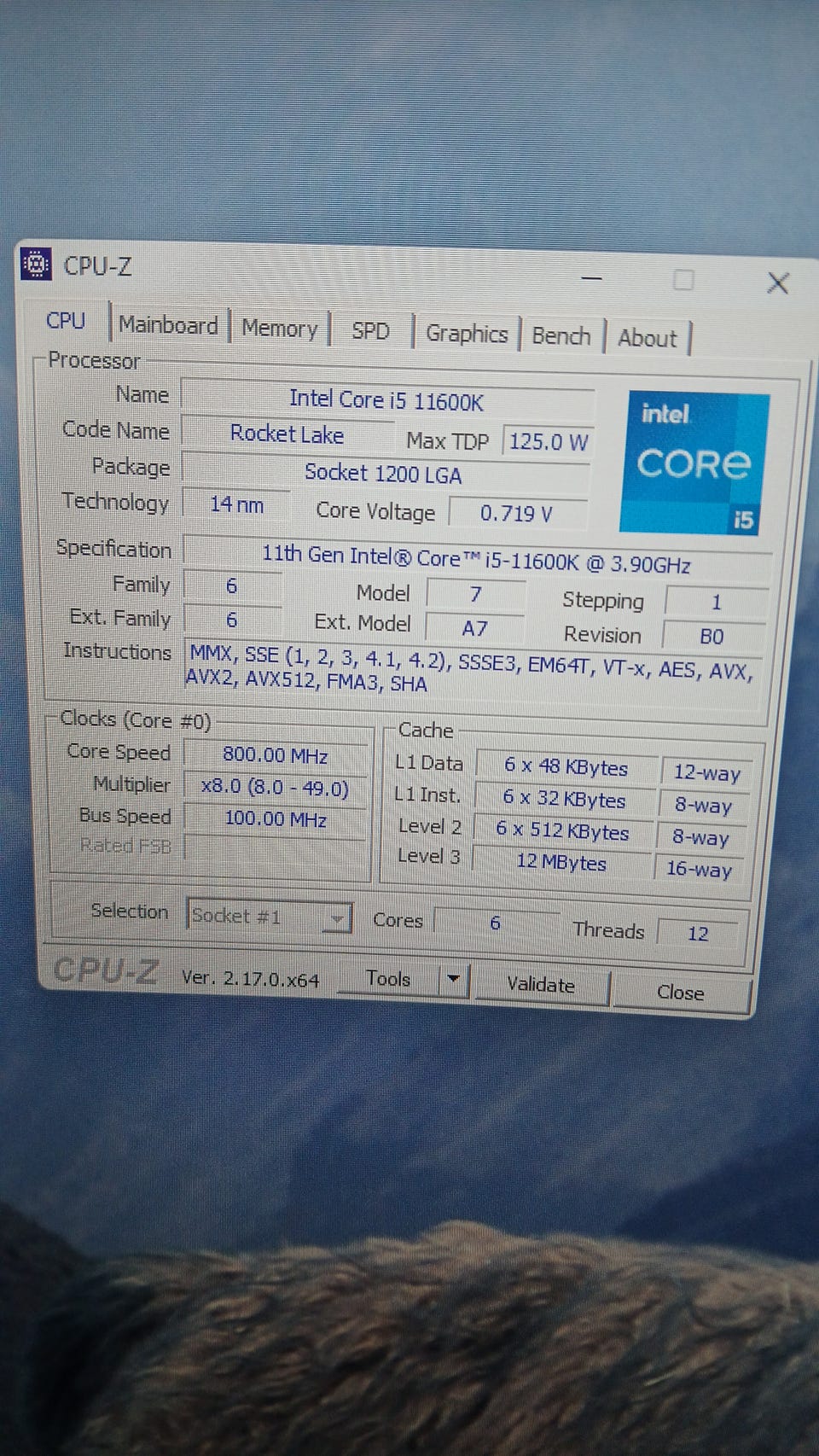Click the 12-way L1 Data associativity
Screen dimensions: 819x1456
(x=706, y=773)
